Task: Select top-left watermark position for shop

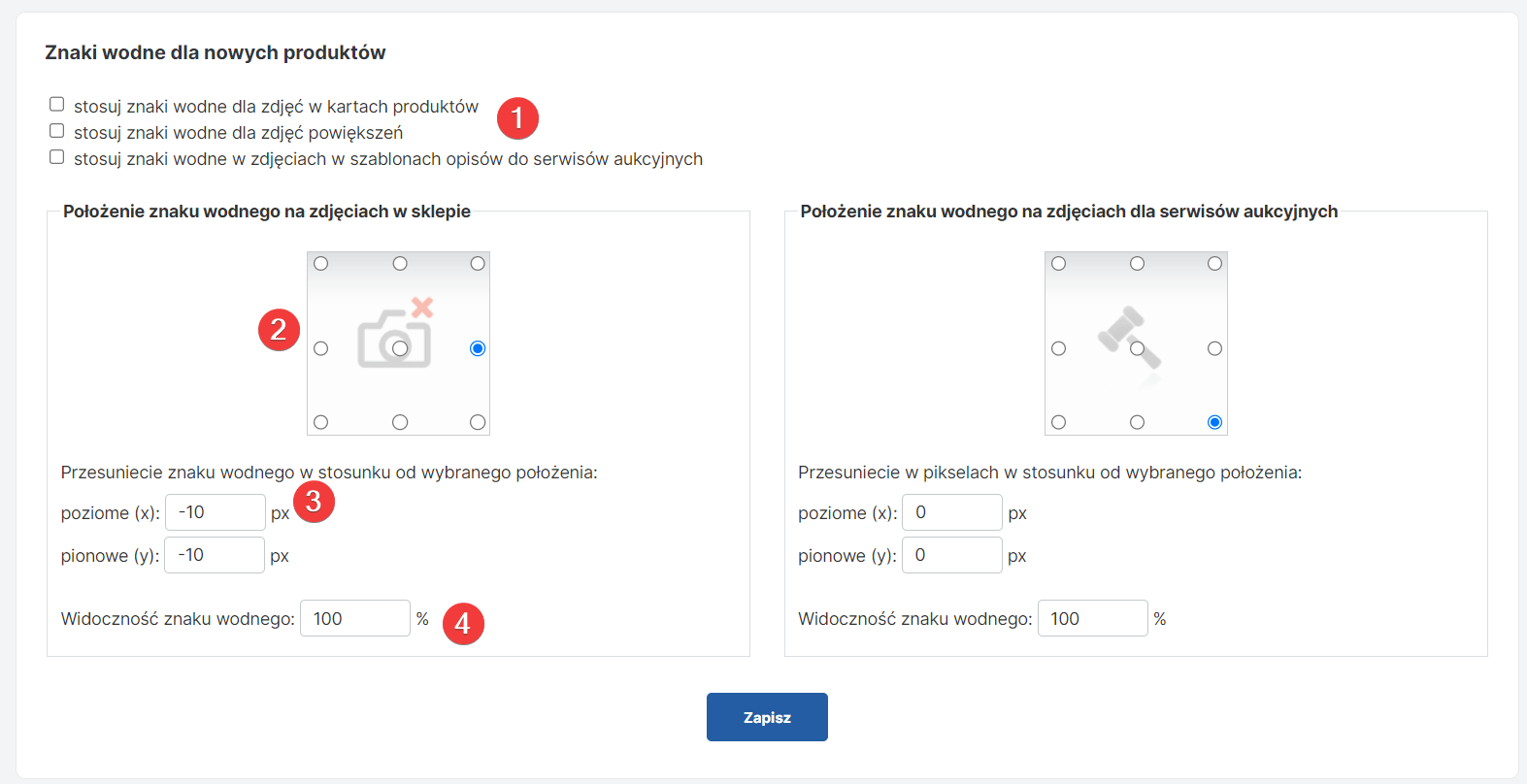Action: pyautogui.click(x=321, y=264)
